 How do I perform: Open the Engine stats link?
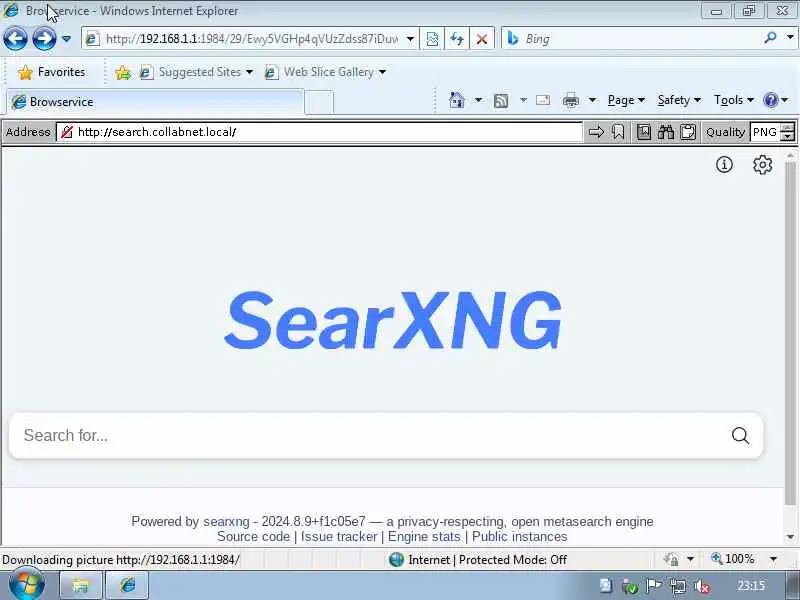[x=424, y=537]
